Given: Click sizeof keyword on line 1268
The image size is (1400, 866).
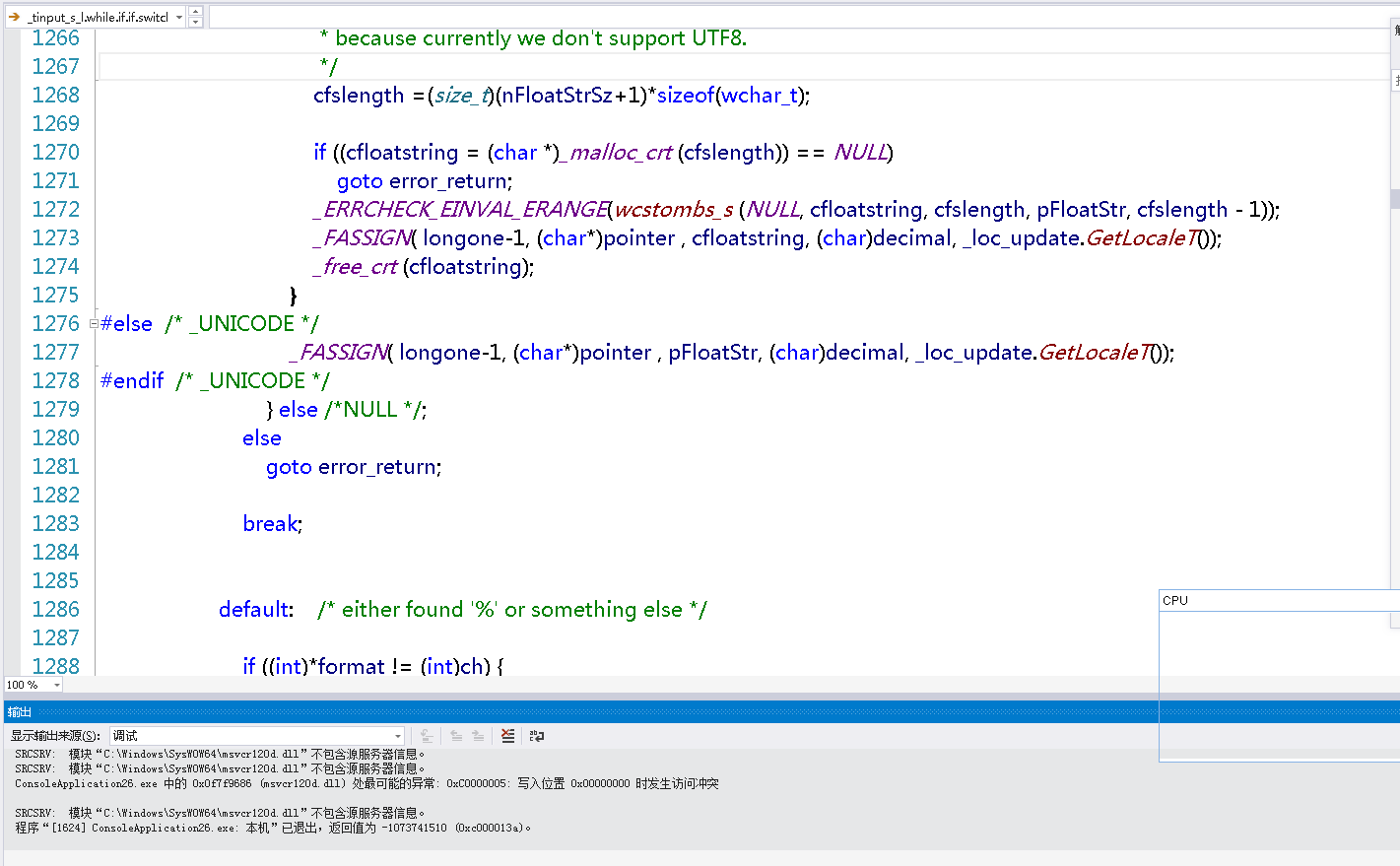Looking at the screenshot, I should pyautogui.click(x=686, y=96).
